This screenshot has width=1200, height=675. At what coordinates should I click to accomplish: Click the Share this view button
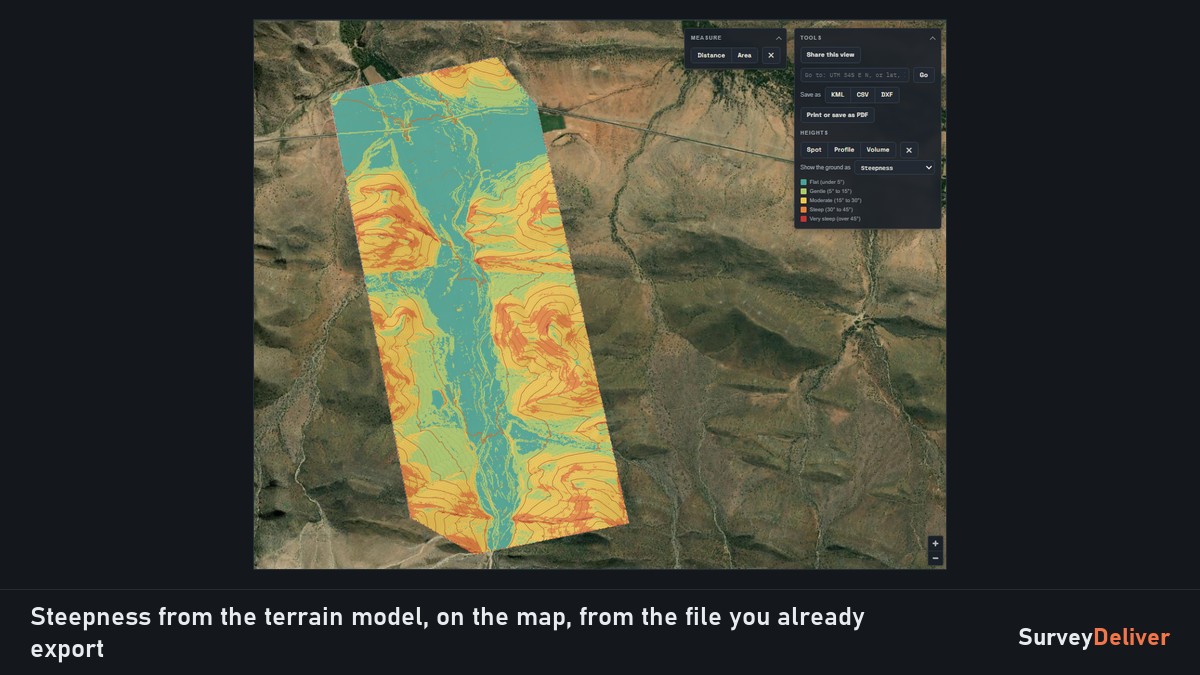coord(830,55)
